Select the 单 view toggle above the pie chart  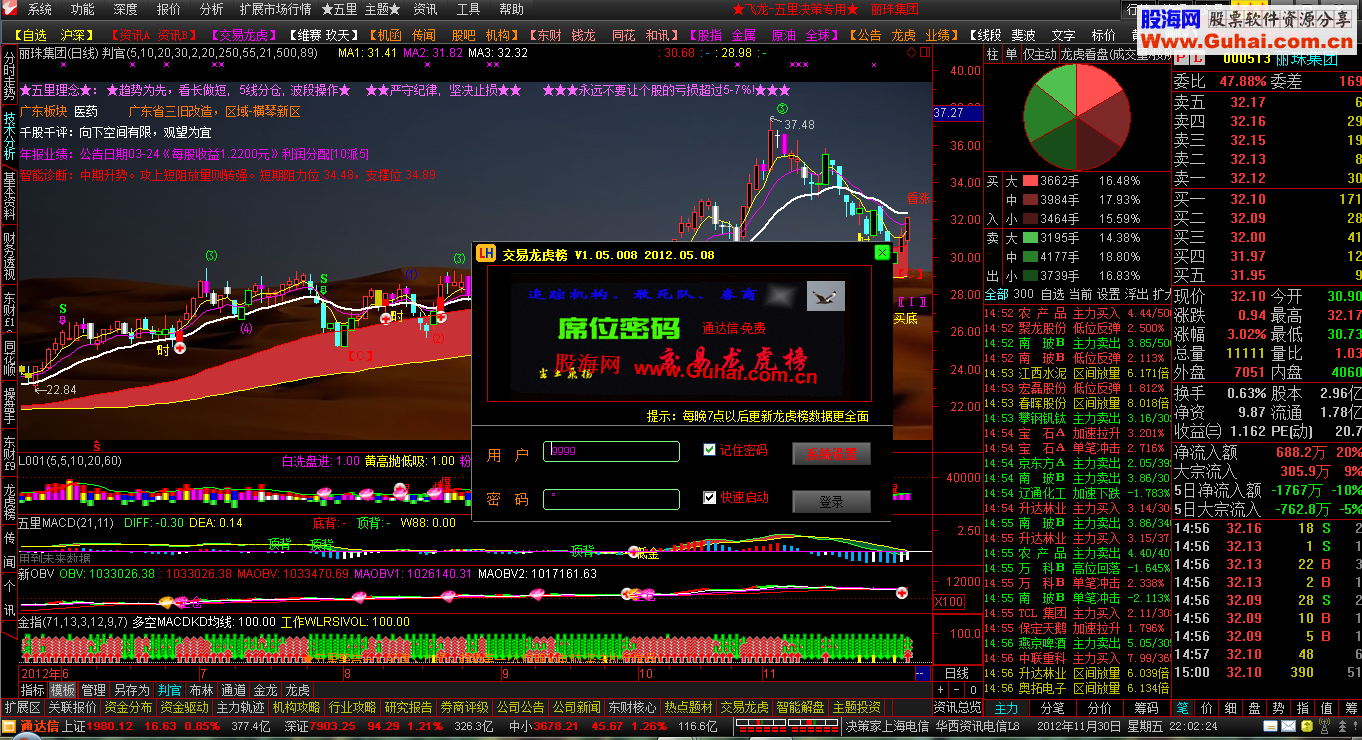pyautogui.click(x=1011, y=54)
